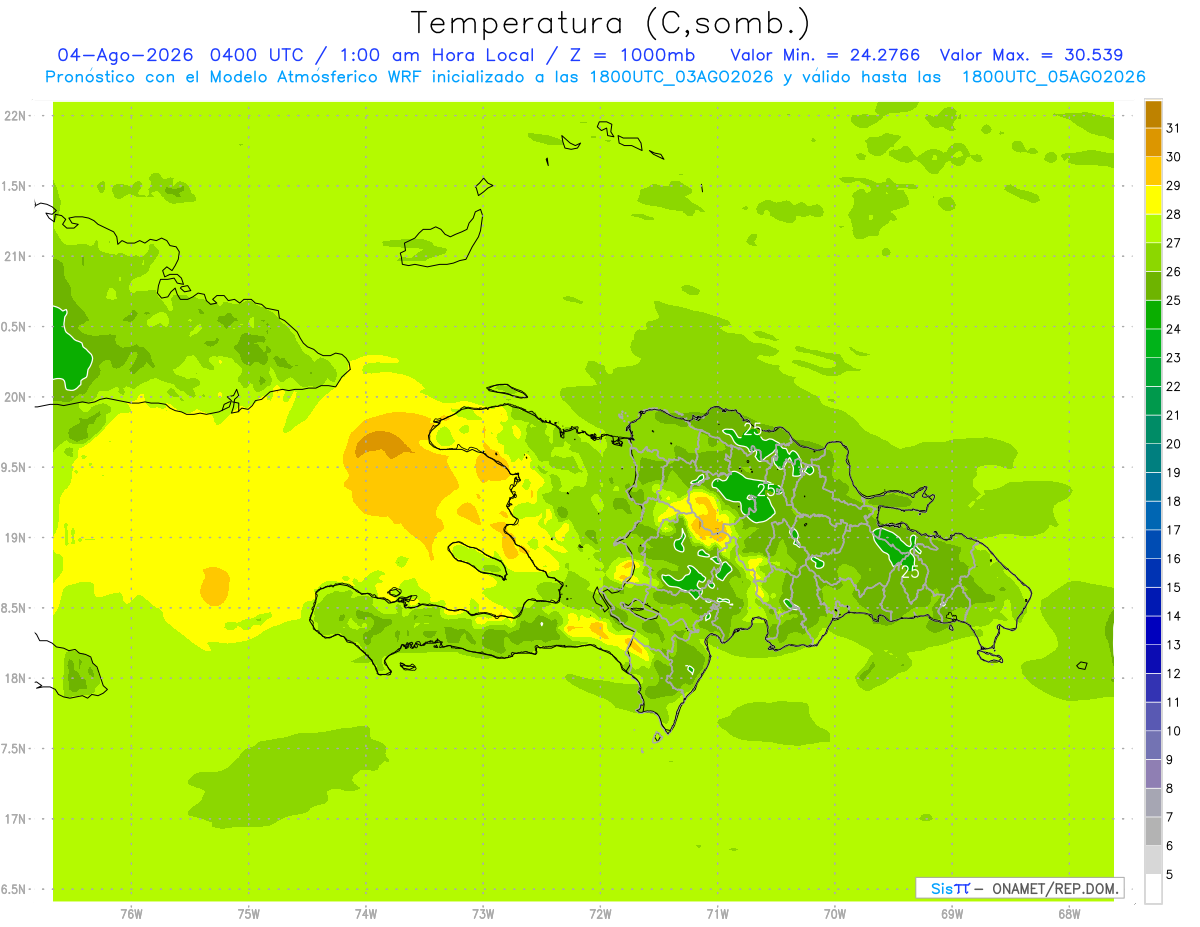This screenshot has height=927, width=1200.
Task: Click the "5" label on the color scale
Action: click(1170, 875)
